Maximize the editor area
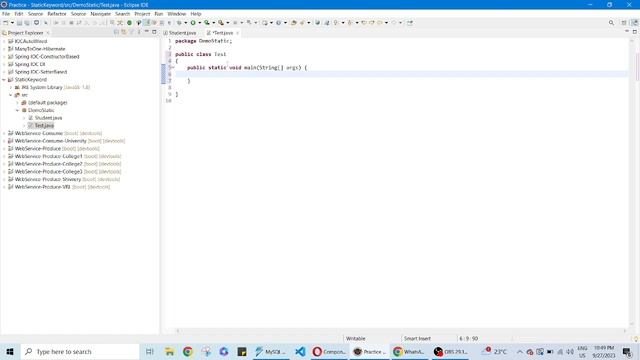The image size is (640, 360). [635, 31]
